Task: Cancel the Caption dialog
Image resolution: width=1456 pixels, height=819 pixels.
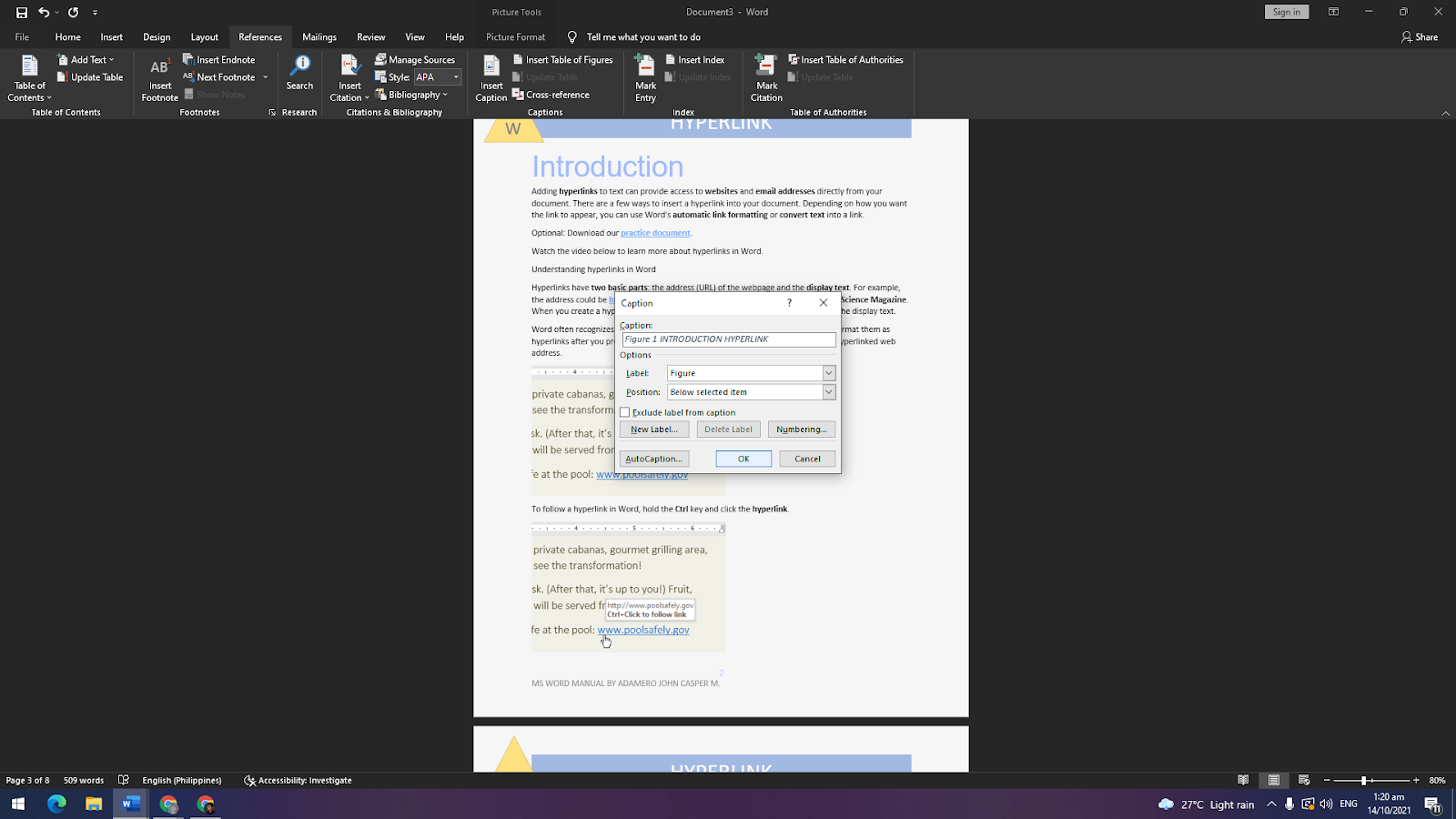Action: (x=807, y=459)
